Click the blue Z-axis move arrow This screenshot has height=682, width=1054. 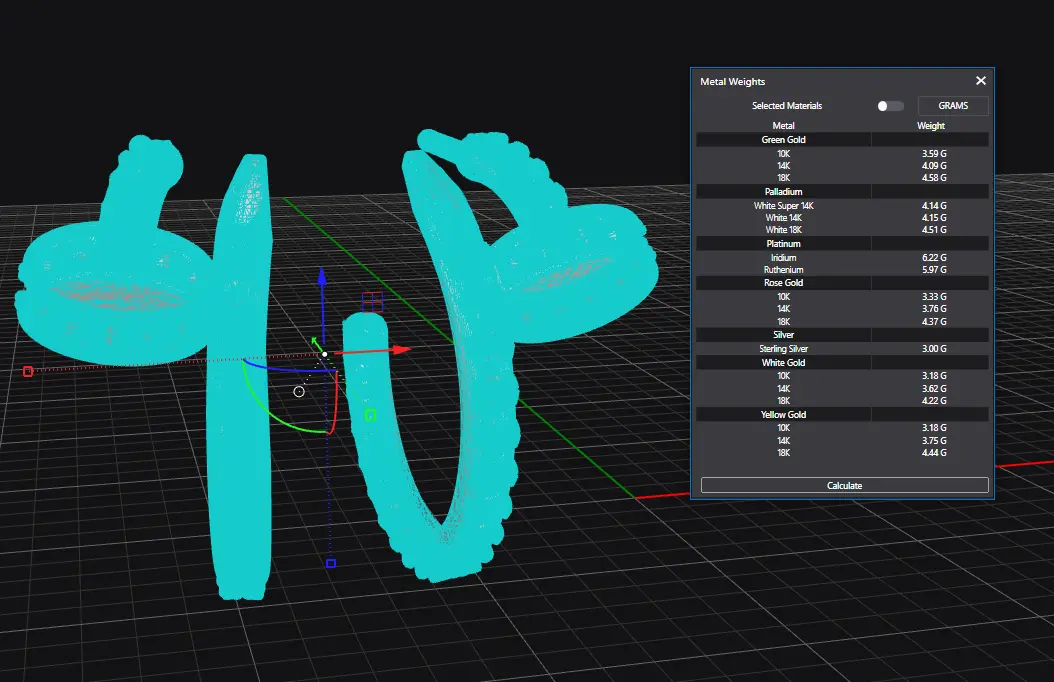[x=321, y=279]
